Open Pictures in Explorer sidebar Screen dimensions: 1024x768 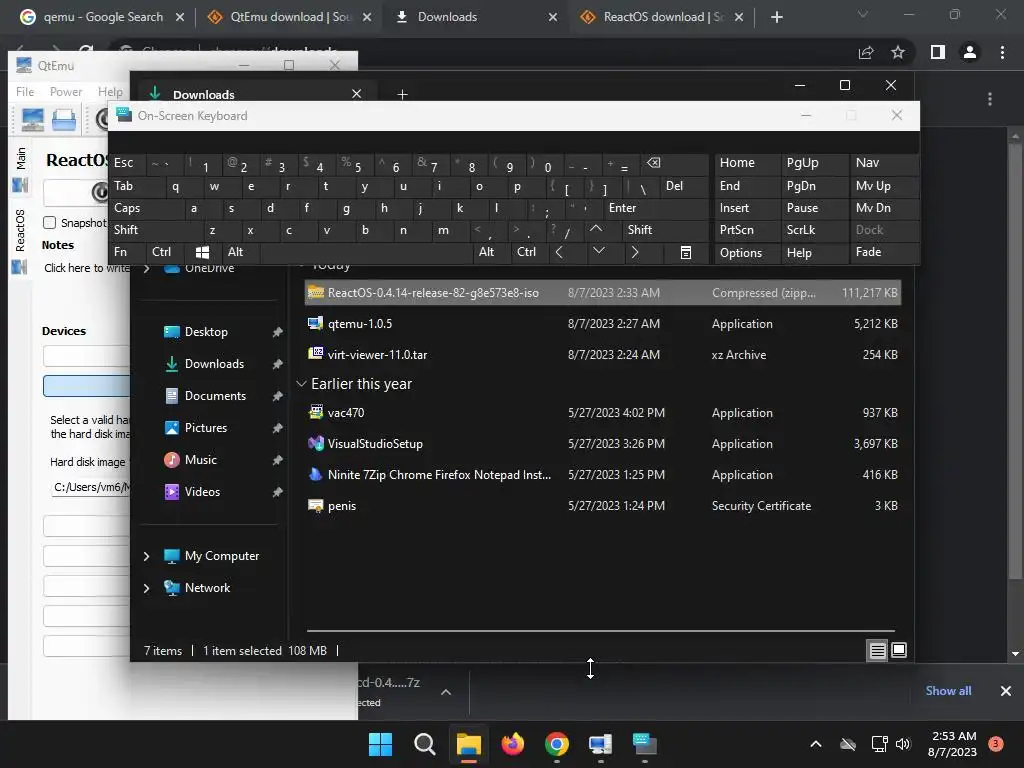(x=206, y=428)
